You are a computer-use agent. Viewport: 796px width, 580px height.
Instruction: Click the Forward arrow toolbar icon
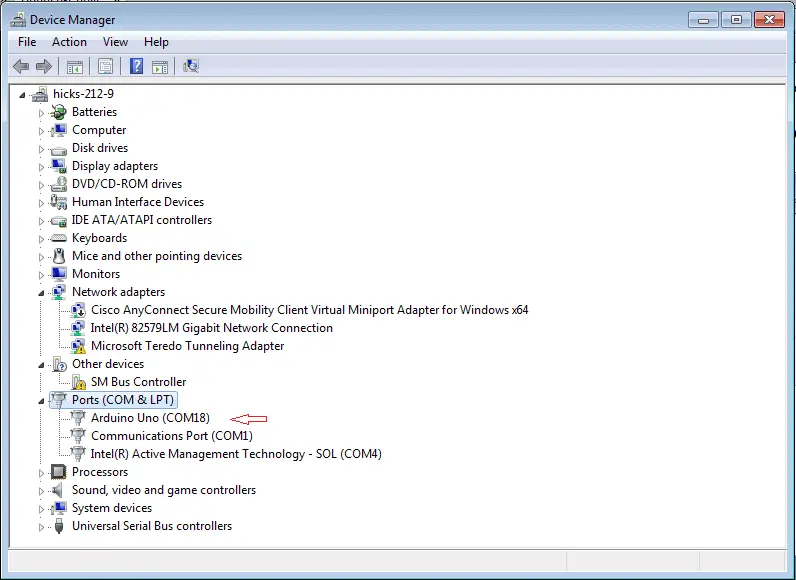coord(44,66)
